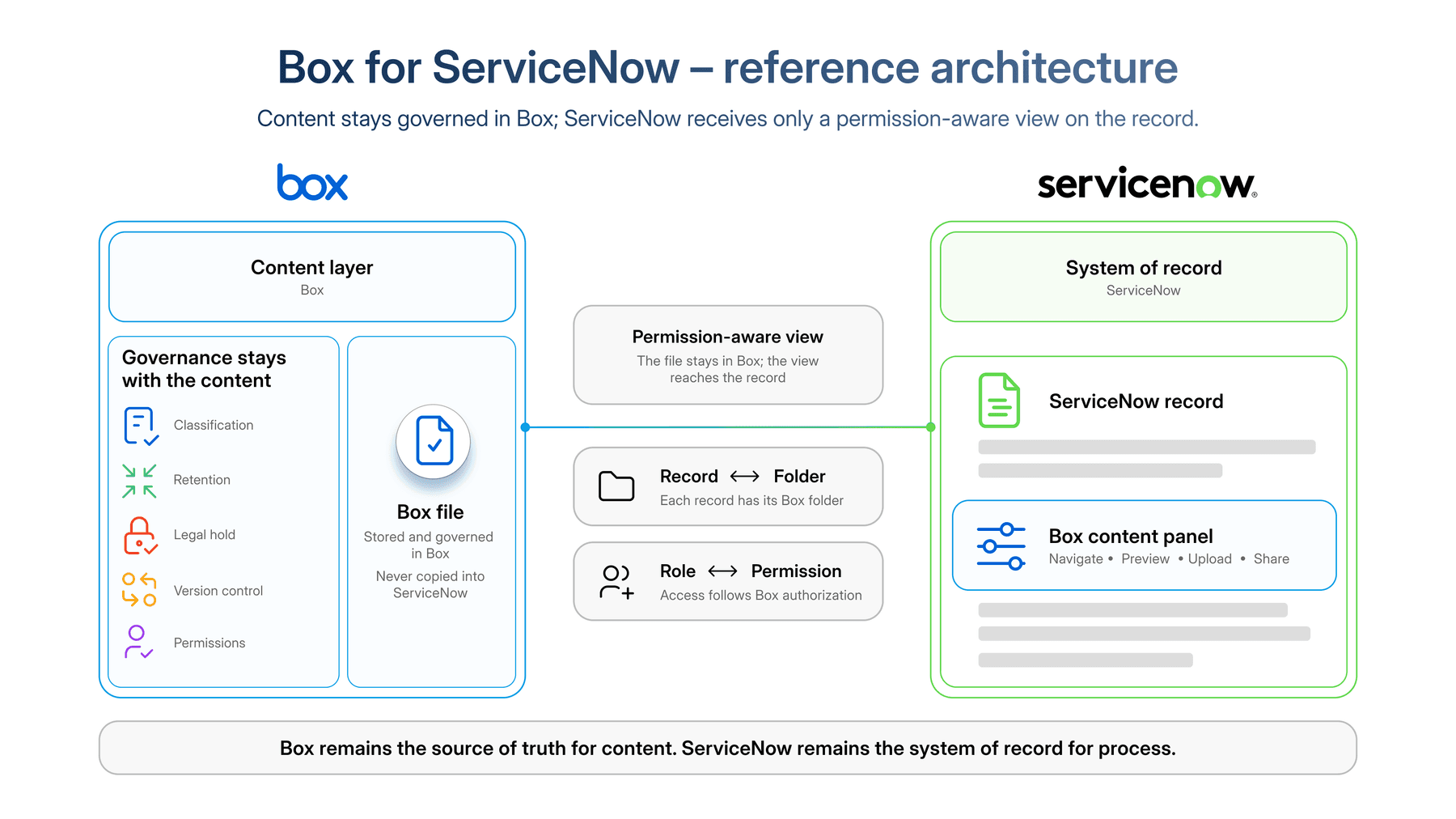Image resolution: width=1456 pixels, height=819 pixels.
Task: Click the blue Box logo
Action: point(312,182)
